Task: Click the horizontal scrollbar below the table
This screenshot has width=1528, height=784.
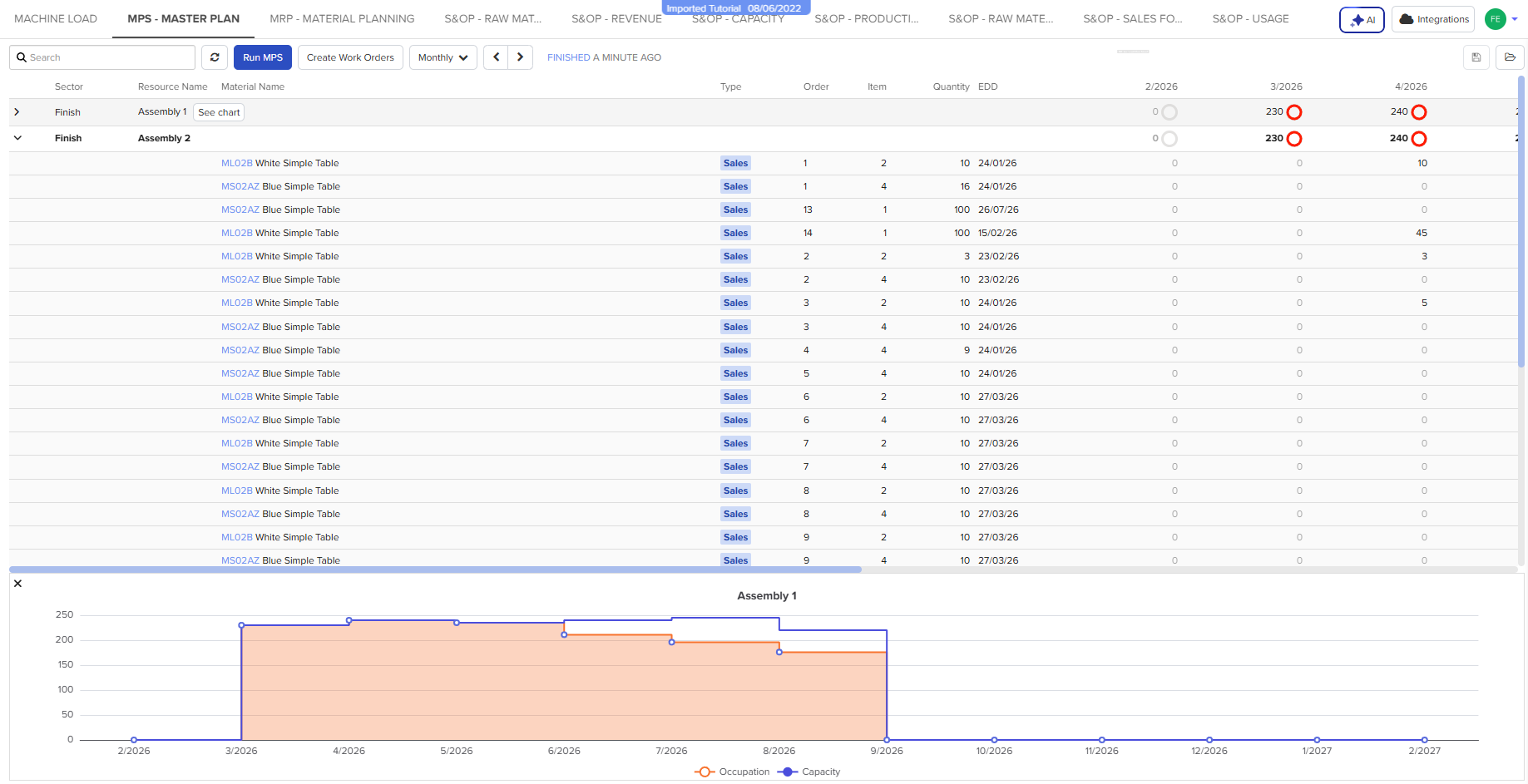Action: pos(435,570)
